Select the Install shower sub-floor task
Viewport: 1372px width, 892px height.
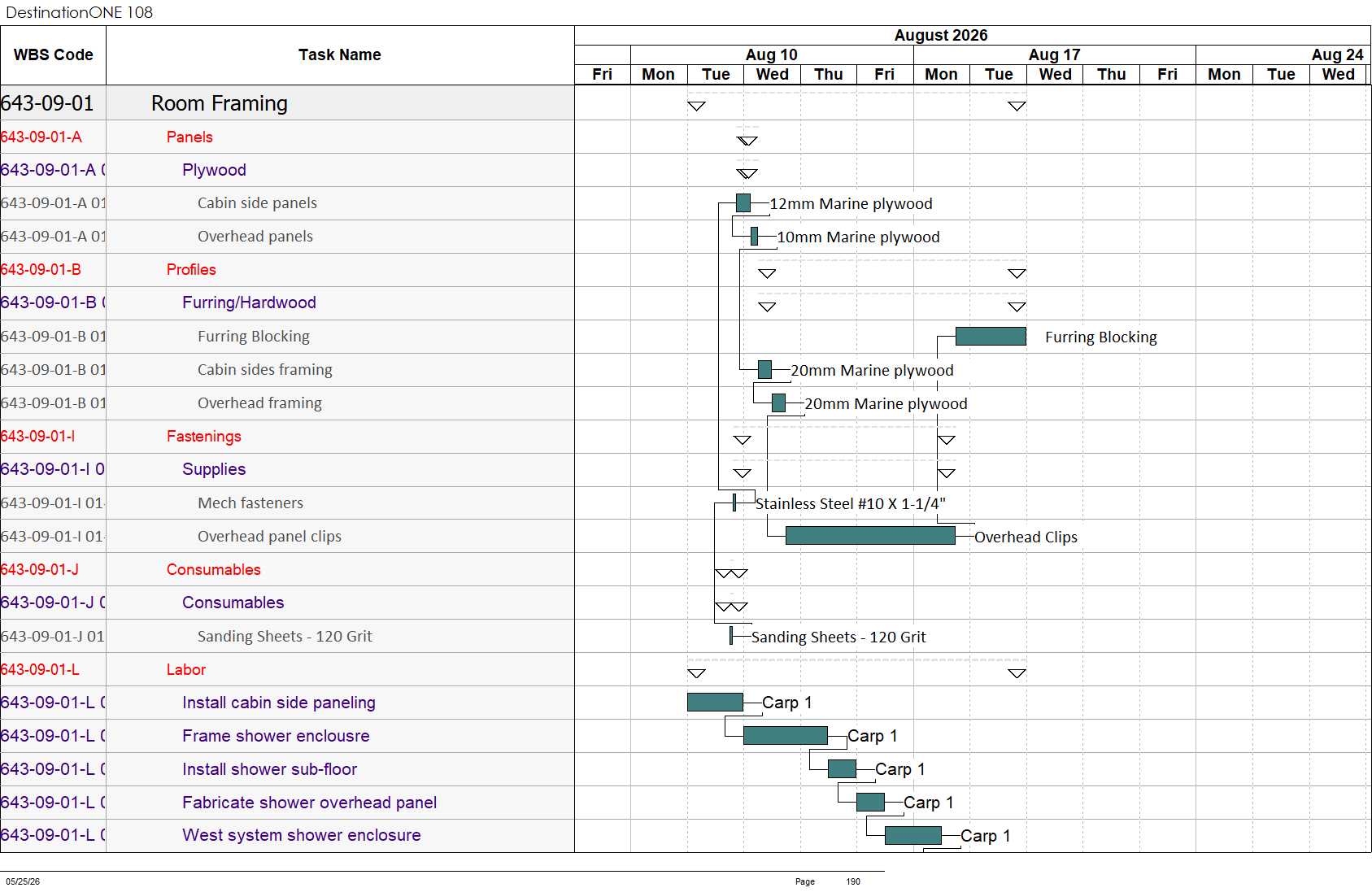270,769
